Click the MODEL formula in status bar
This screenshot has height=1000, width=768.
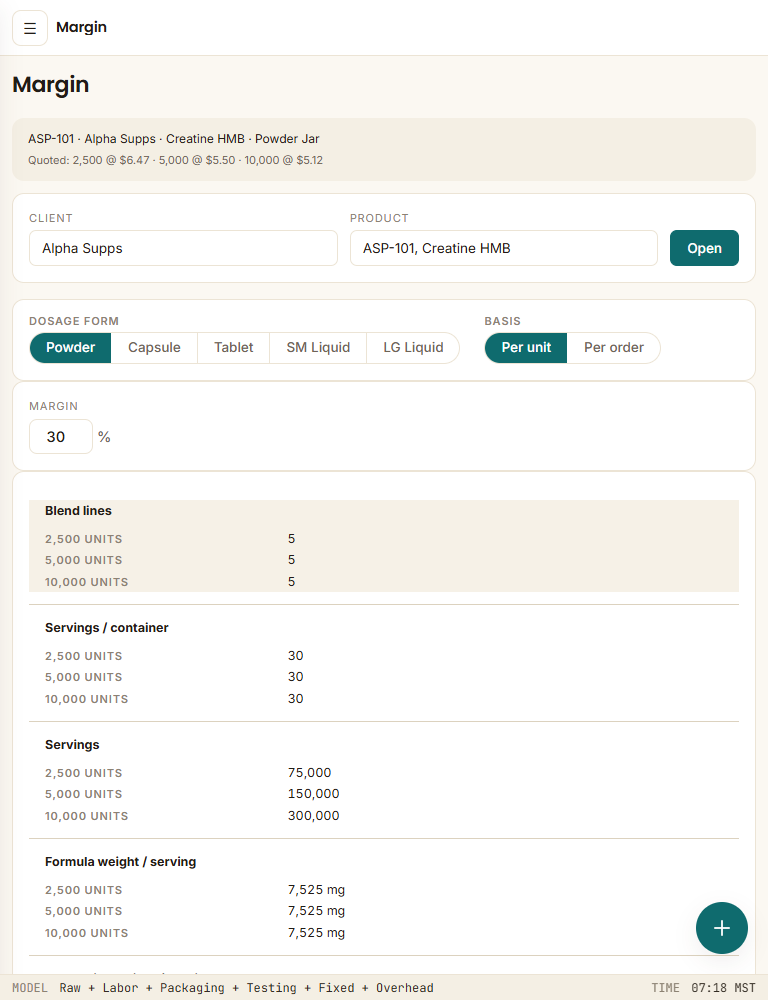point(223,988)
